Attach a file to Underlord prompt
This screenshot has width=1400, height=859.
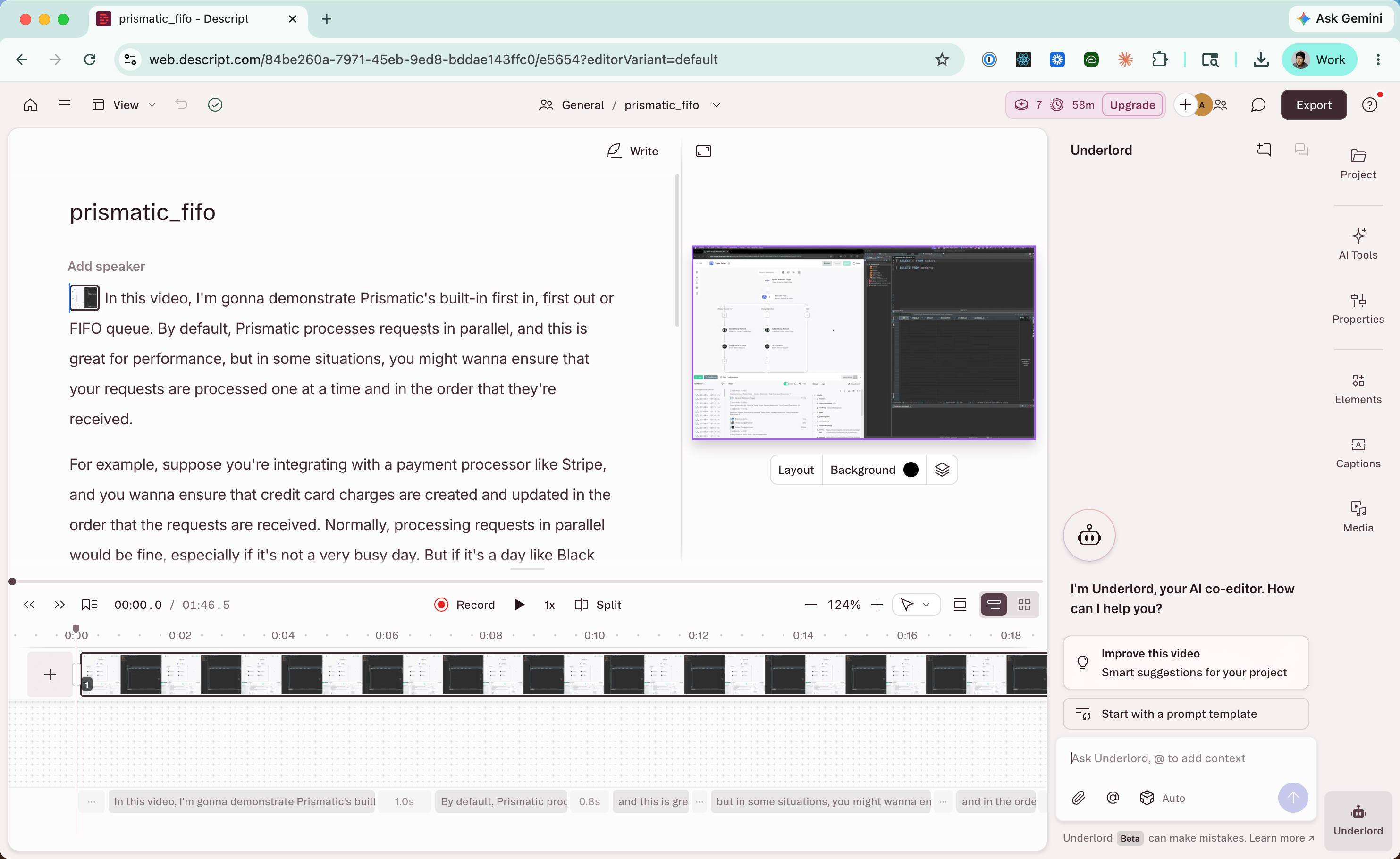[x=1079, y=798]
